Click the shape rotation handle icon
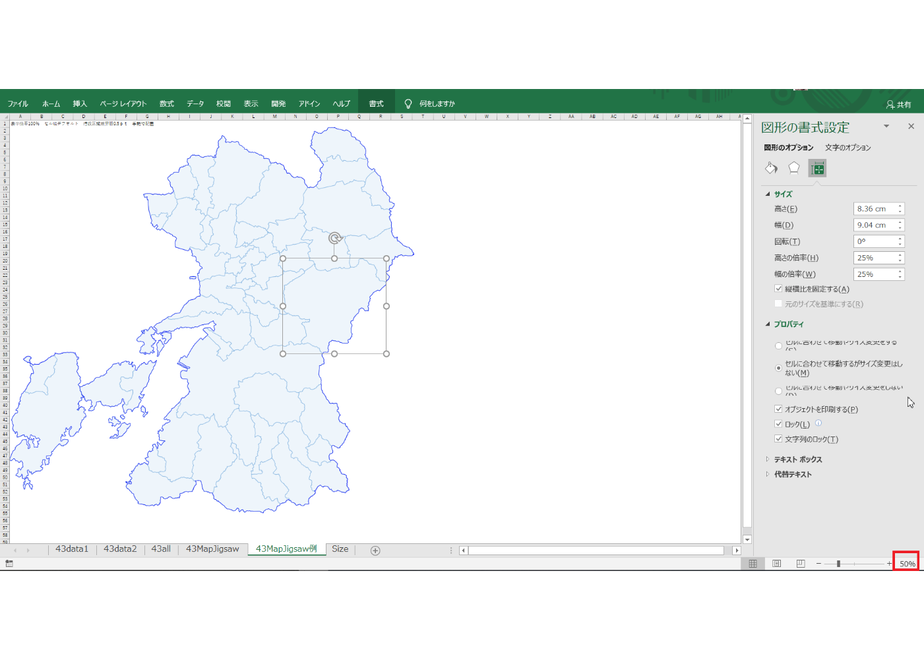 pyautogui.click(x=335, y=238)
